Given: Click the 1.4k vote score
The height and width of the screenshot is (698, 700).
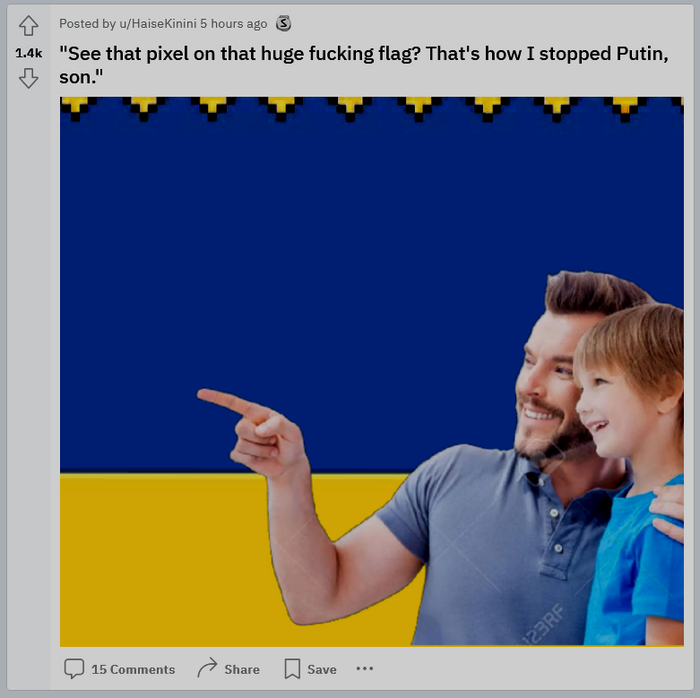Looking at the screenshot, I should tap(28, 52).
